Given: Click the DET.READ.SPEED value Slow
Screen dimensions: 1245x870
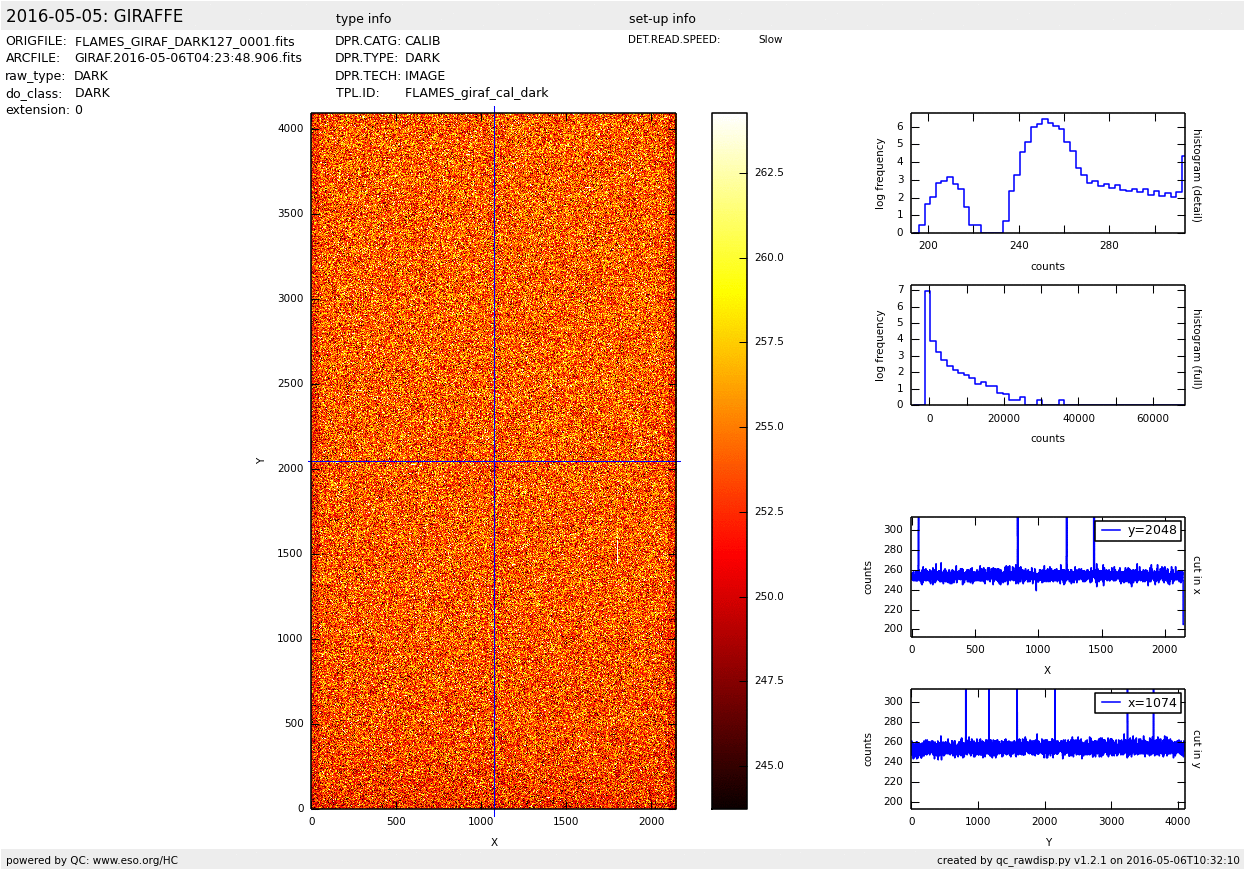Looking at the screenshot, I should [x=770, y=40].
